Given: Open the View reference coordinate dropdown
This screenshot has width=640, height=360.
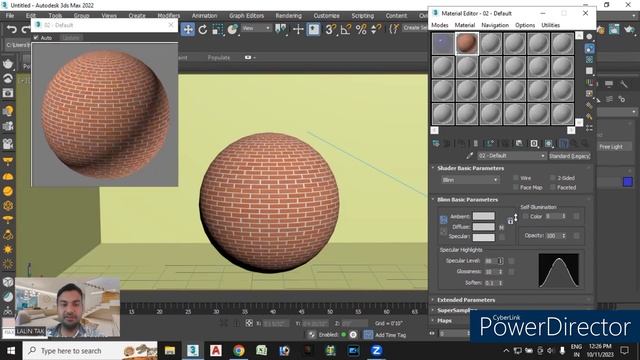Looking at the screenshot, I should click(256, 28).
